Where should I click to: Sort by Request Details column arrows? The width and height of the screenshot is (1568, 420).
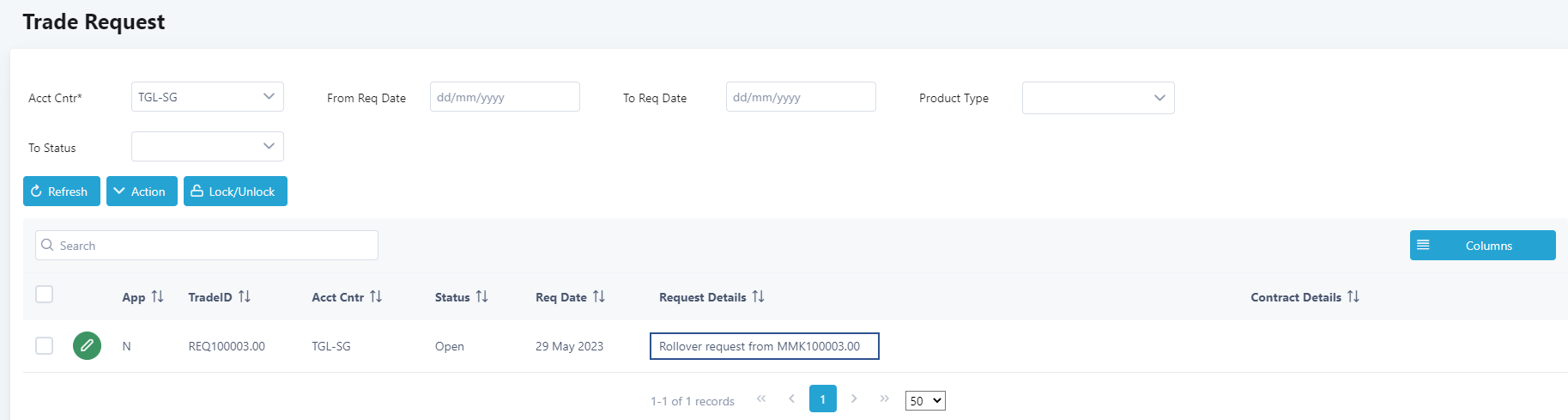pos(758,296)
